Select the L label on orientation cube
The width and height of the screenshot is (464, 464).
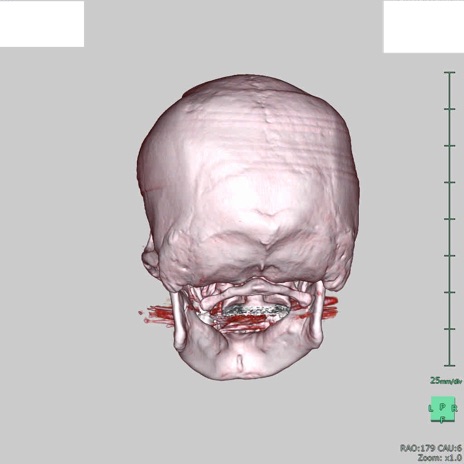[x=431, y=408]
